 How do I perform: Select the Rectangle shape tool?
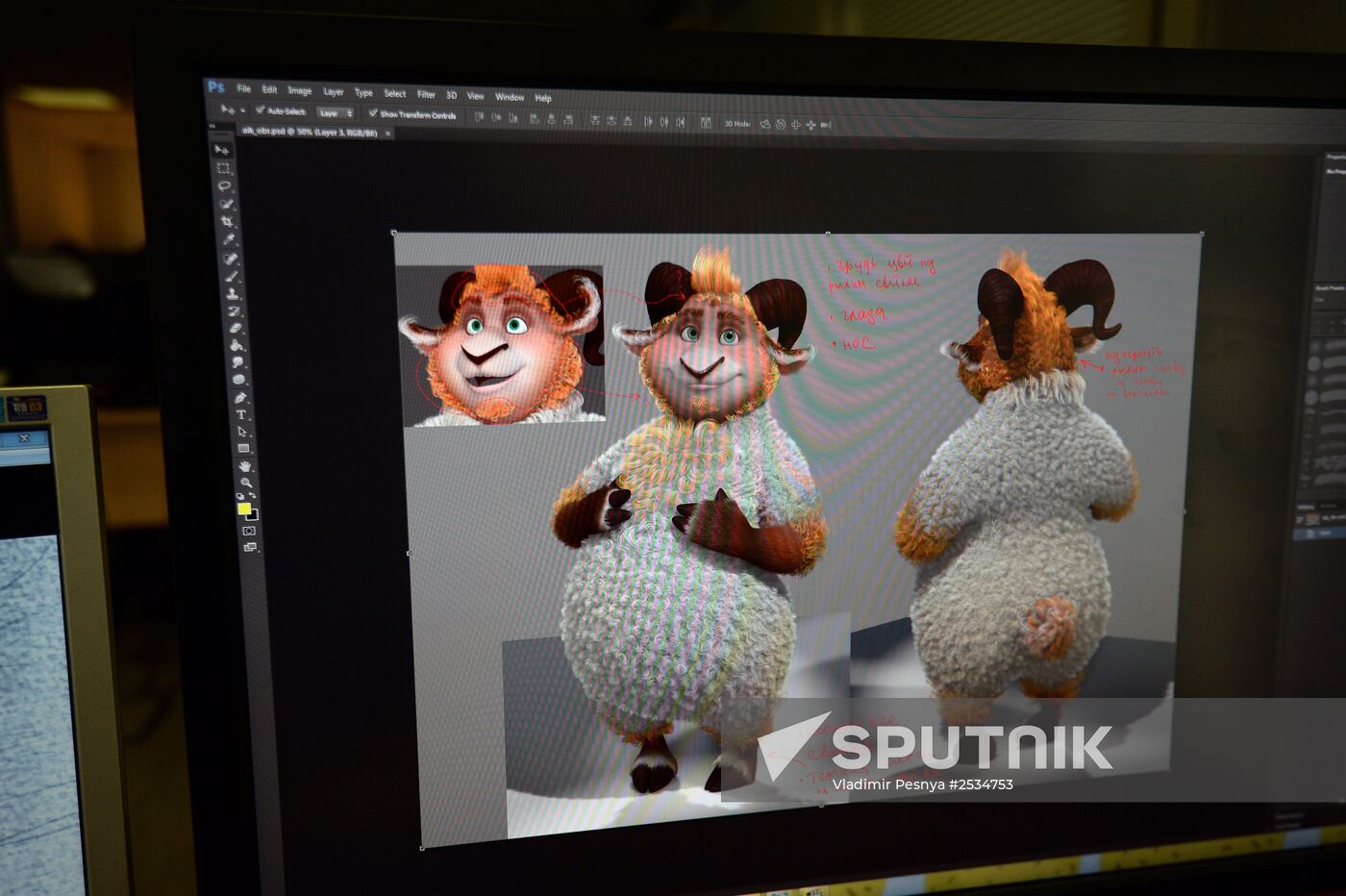click(243, 448)
